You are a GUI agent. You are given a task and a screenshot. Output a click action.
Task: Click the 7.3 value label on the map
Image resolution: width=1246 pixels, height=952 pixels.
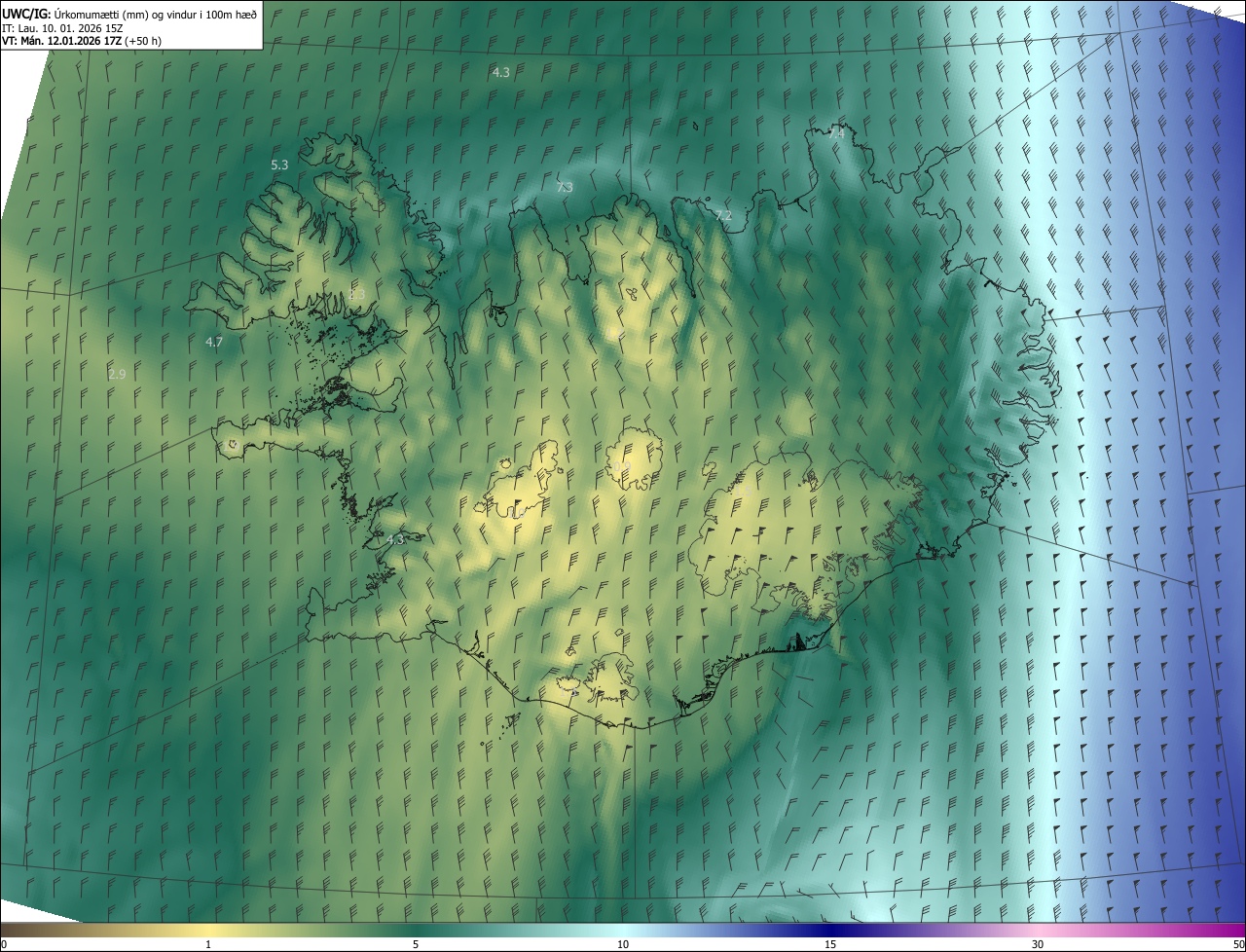point(565,187)
